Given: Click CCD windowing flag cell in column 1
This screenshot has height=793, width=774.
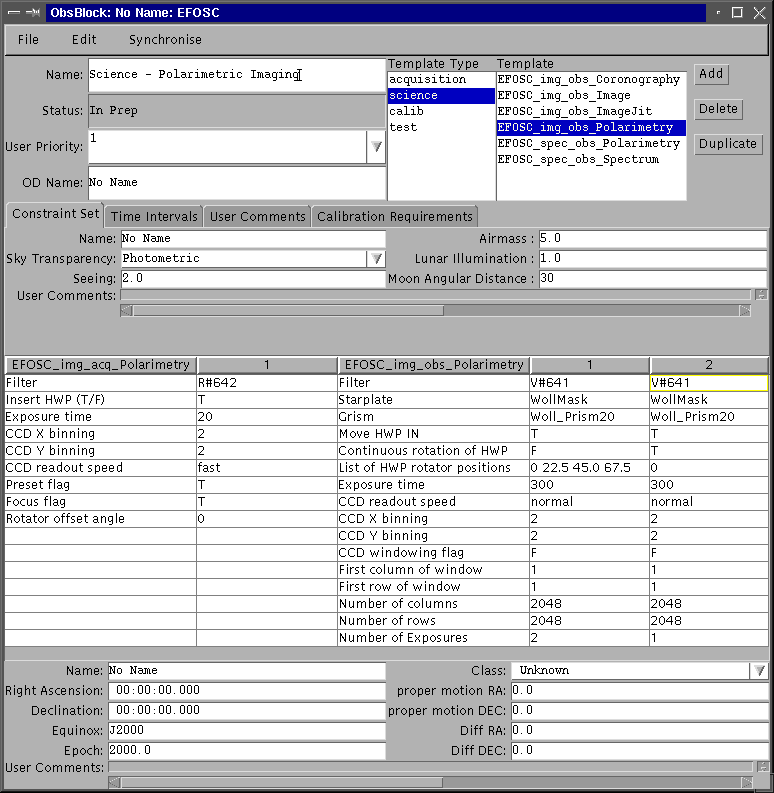Looking at the screenshot, I should point(589,553).
